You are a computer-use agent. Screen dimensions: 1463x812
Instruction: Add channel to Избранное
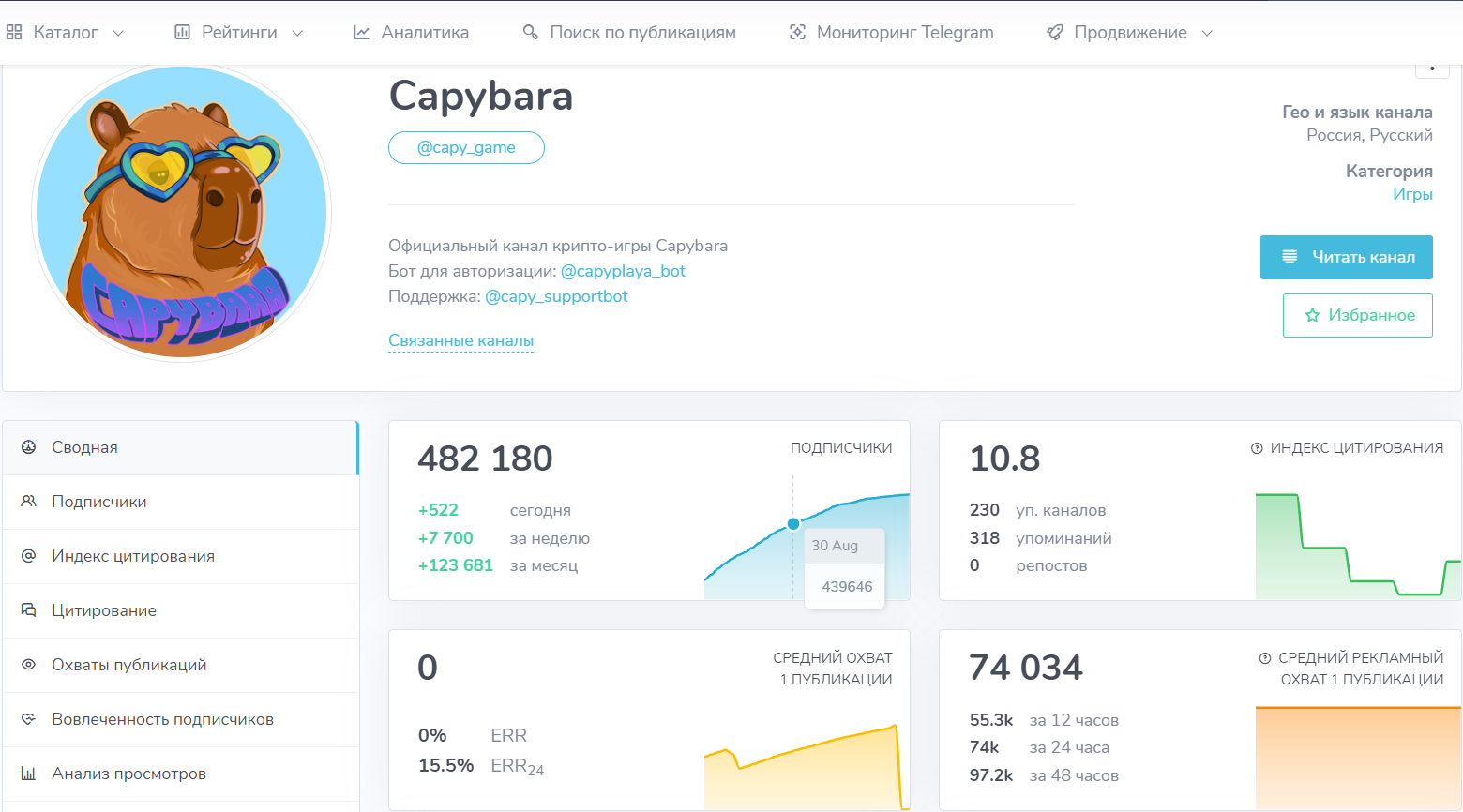(1357, 315)
